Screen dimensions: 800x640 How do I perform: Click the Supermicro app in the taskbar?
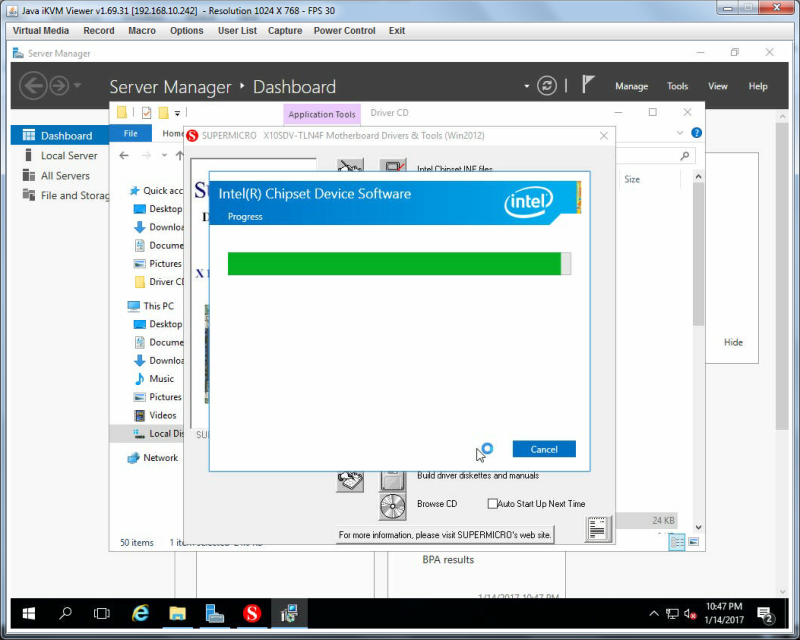click(252, 613)
